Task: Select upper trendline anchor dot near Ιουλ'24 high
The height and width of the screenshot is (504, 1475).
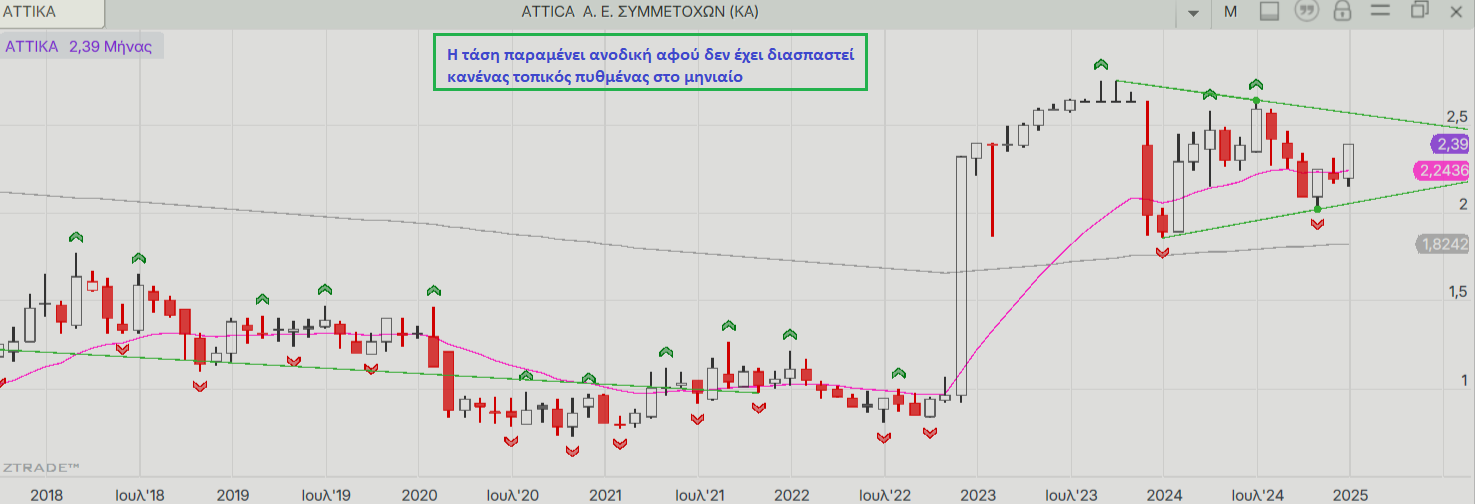Action: pyautogui.click(x=1256, y=101)
